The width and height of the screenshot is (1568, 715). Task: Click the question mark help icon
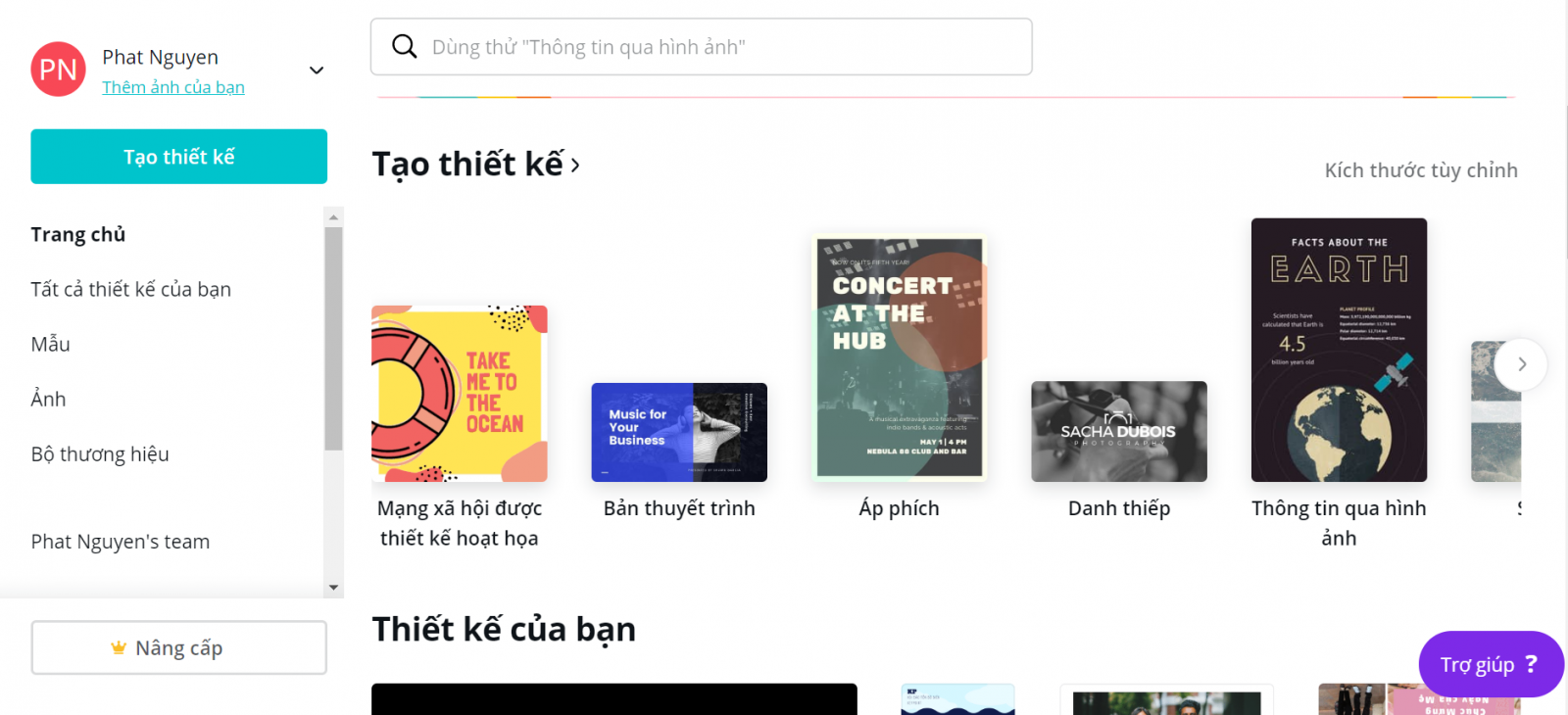pyautogui.click(x=1531, y=664)
